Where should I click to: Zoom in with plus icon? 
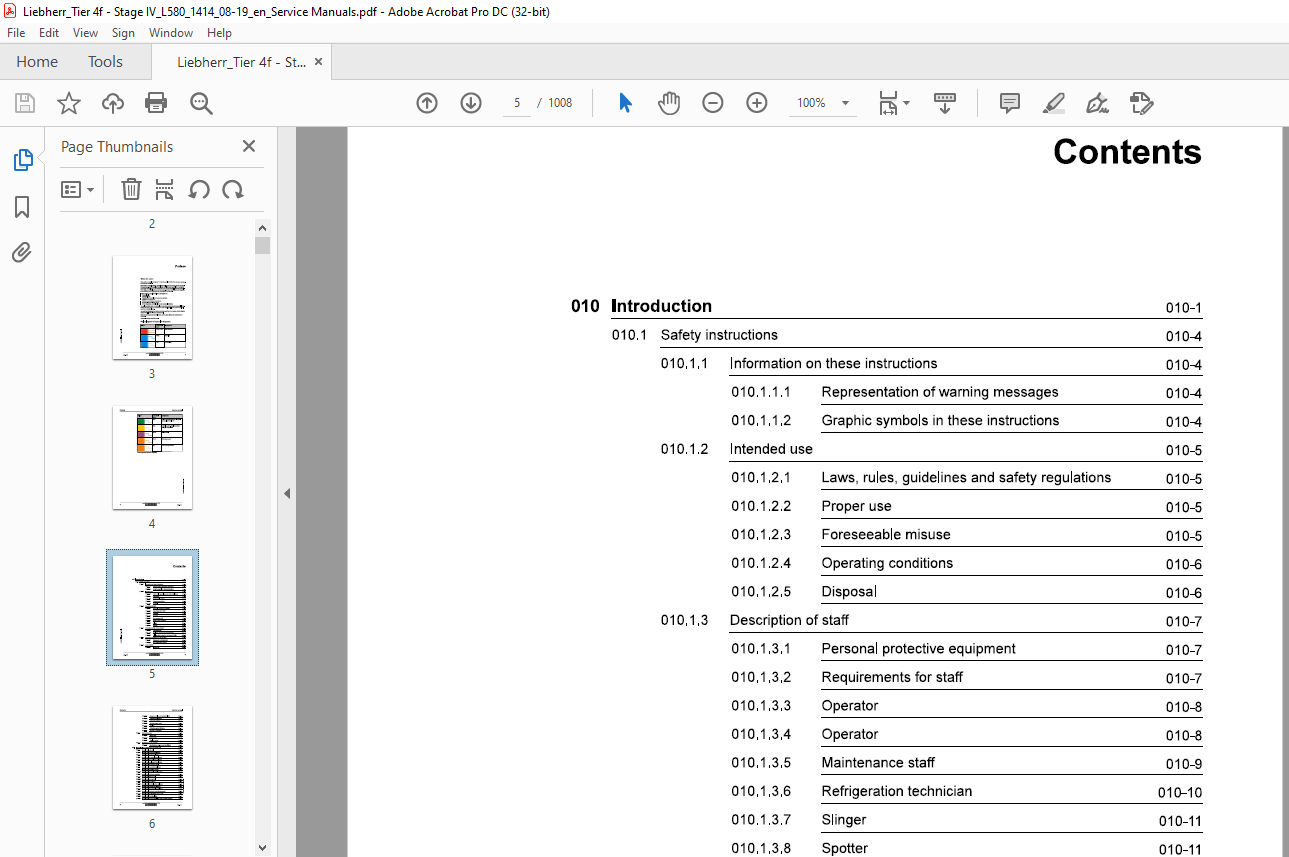(757, 103)
